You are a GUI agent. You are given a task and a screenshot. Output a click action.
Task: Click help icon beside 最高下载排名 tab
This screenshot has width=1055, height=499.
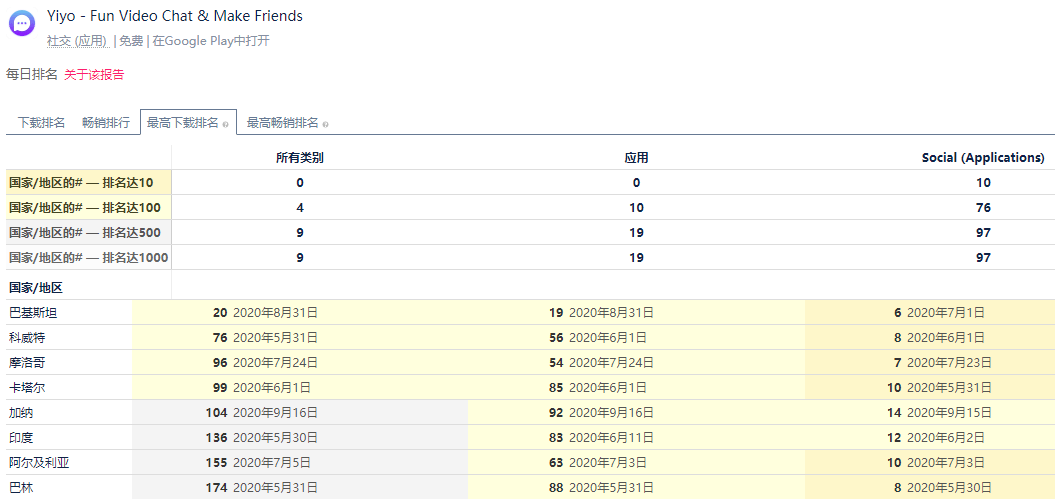coord(225,124)
